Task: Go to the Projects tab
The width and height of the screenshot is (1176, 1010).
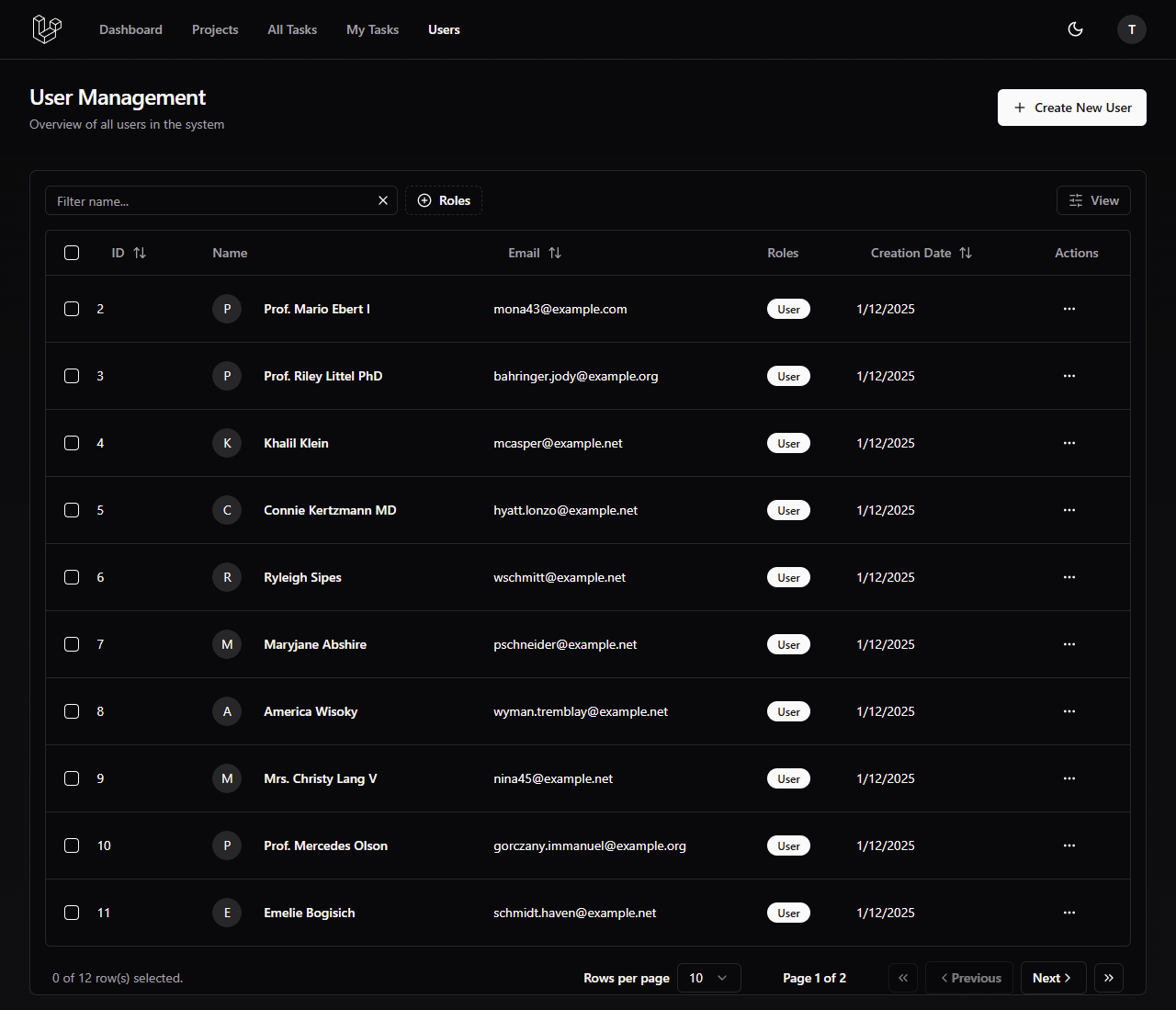Action: pyautogui.click(x=215, y=29)
